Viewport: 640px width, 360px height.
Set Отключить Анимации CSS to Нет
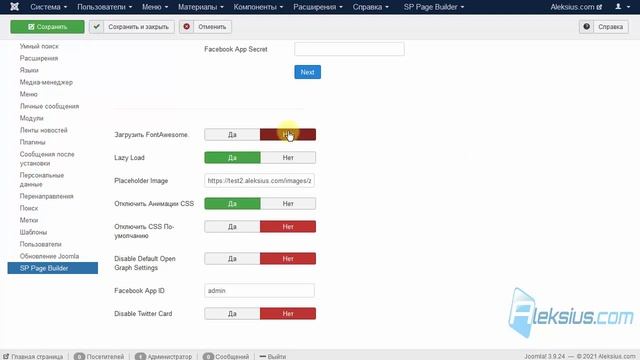(x=288, y=204)
